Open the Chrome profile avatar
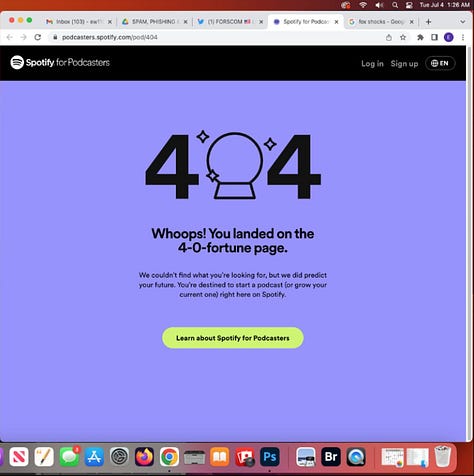Viewport: 474px width, 476px height. [449, 37]
